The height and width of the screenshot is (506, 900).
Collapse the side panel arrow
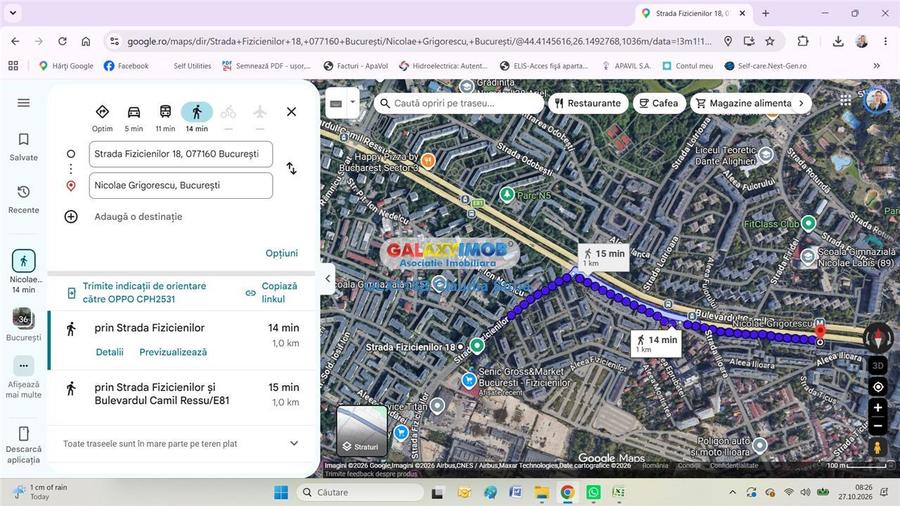click(327, 279)
